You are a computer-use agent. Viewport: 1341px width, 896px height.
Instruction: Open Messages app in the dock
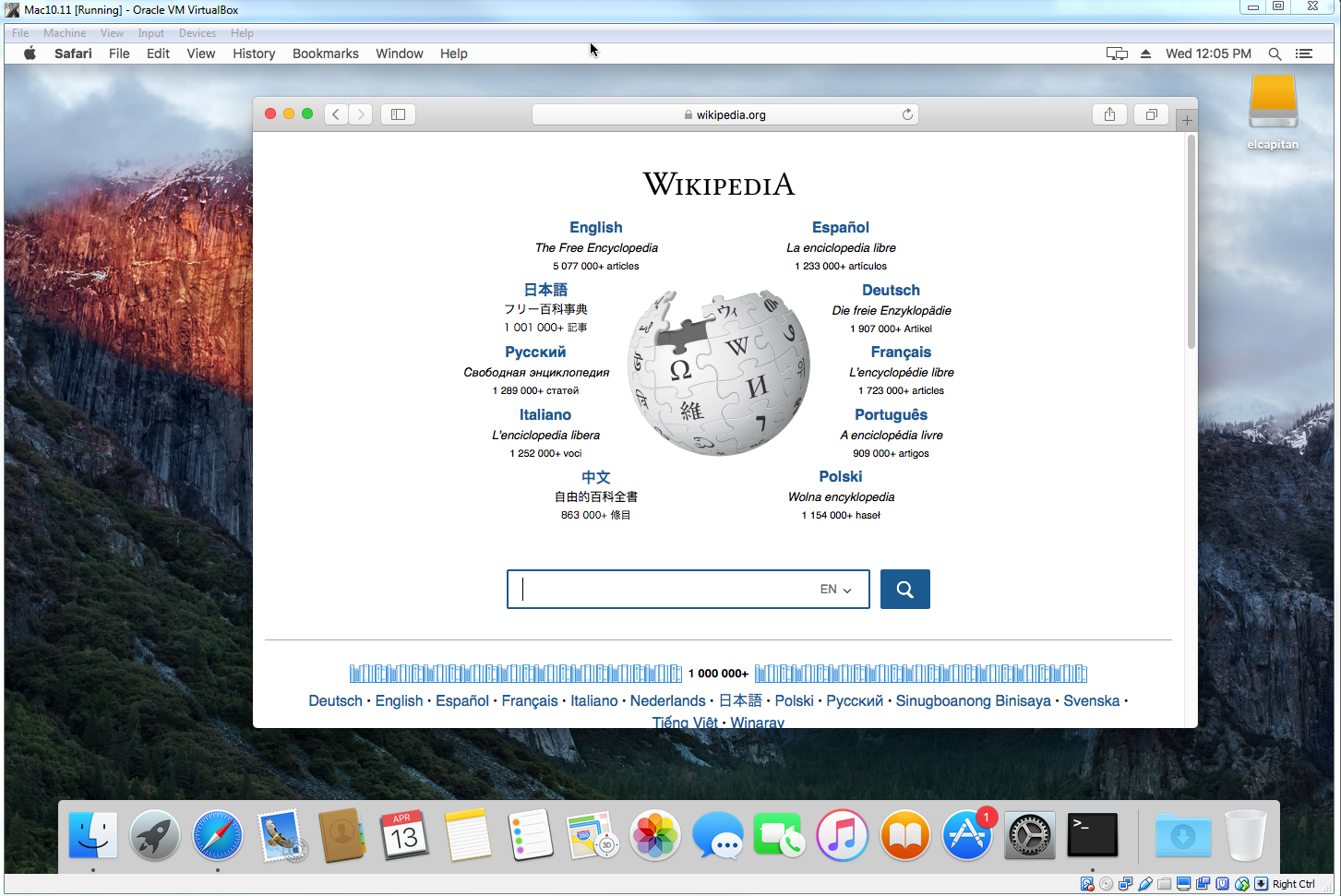[x=718, y=836]
